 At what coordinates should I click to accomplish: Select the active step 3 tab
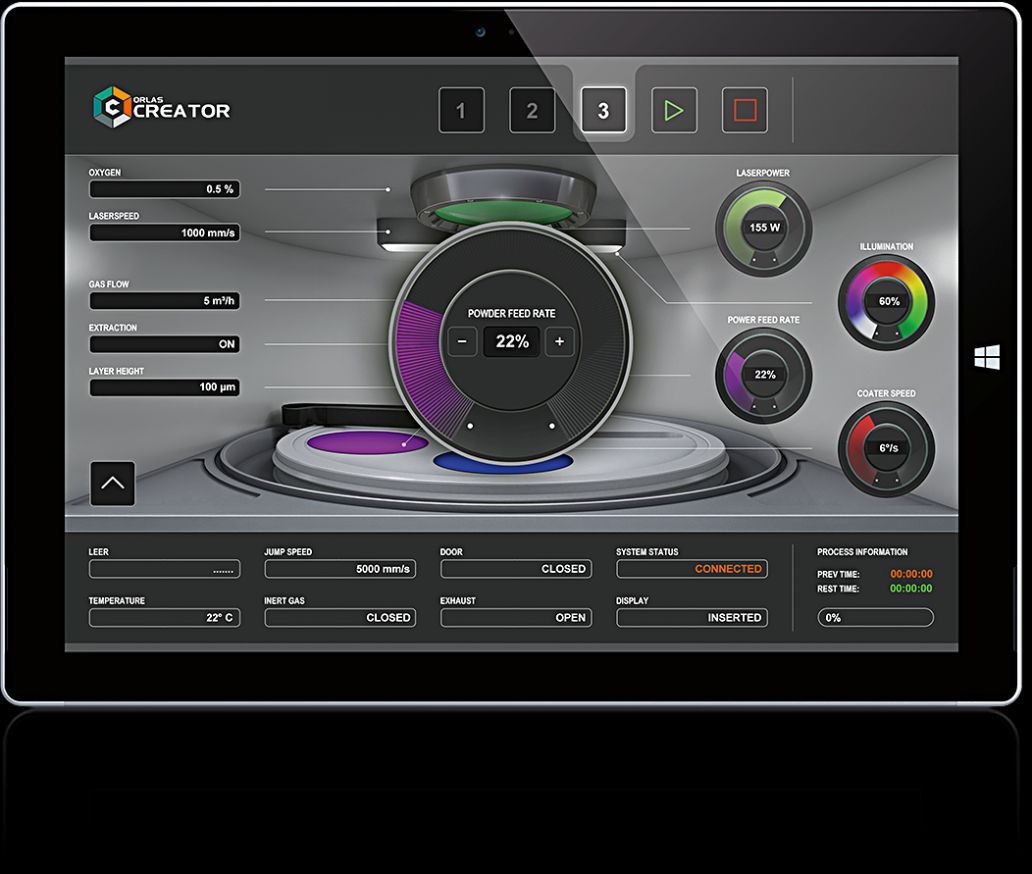pyautogui.click(x=603, y=110)
